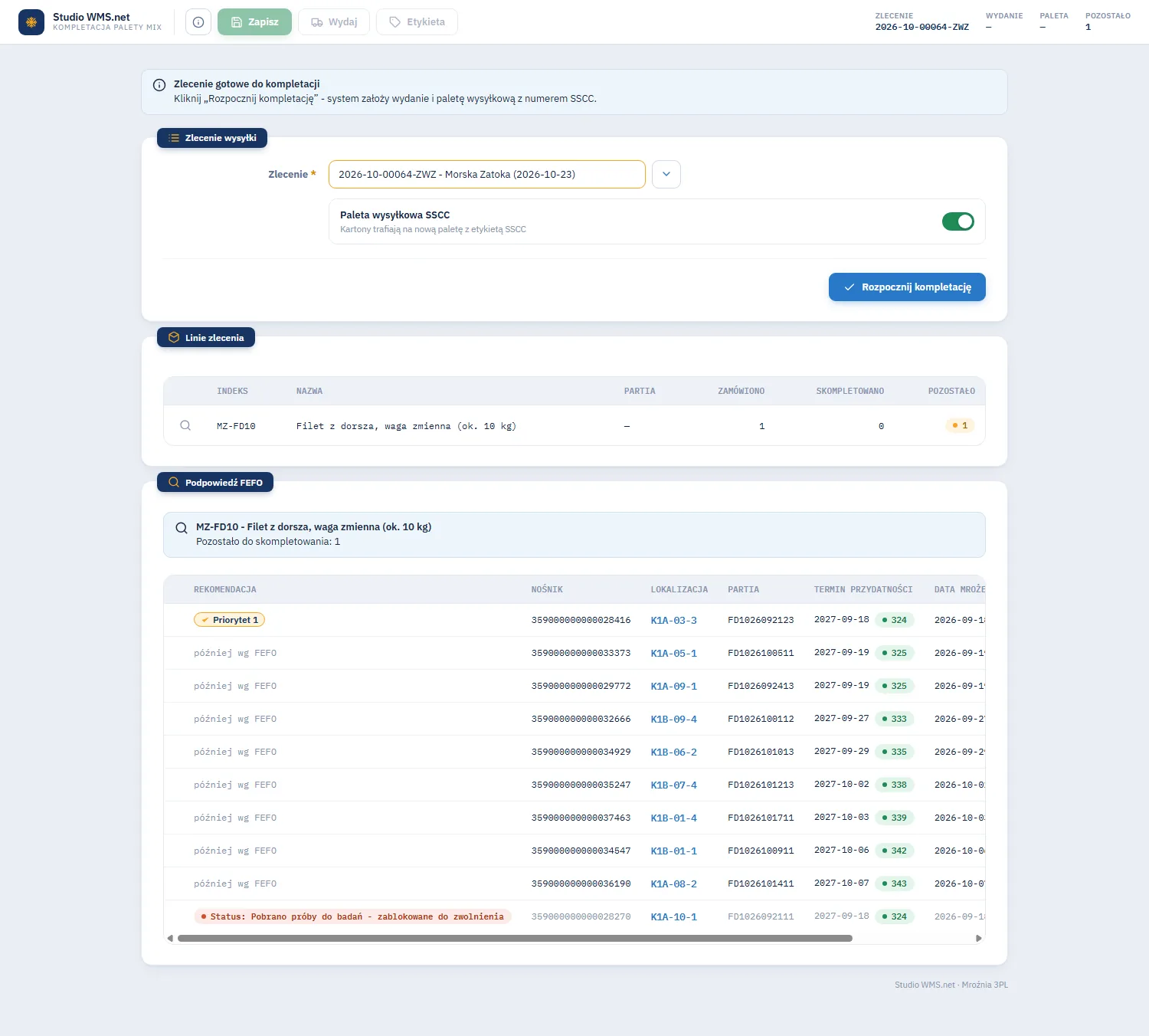Open location K1B-01-1
Screen dimensions: 1149x1036
(674, 851)
